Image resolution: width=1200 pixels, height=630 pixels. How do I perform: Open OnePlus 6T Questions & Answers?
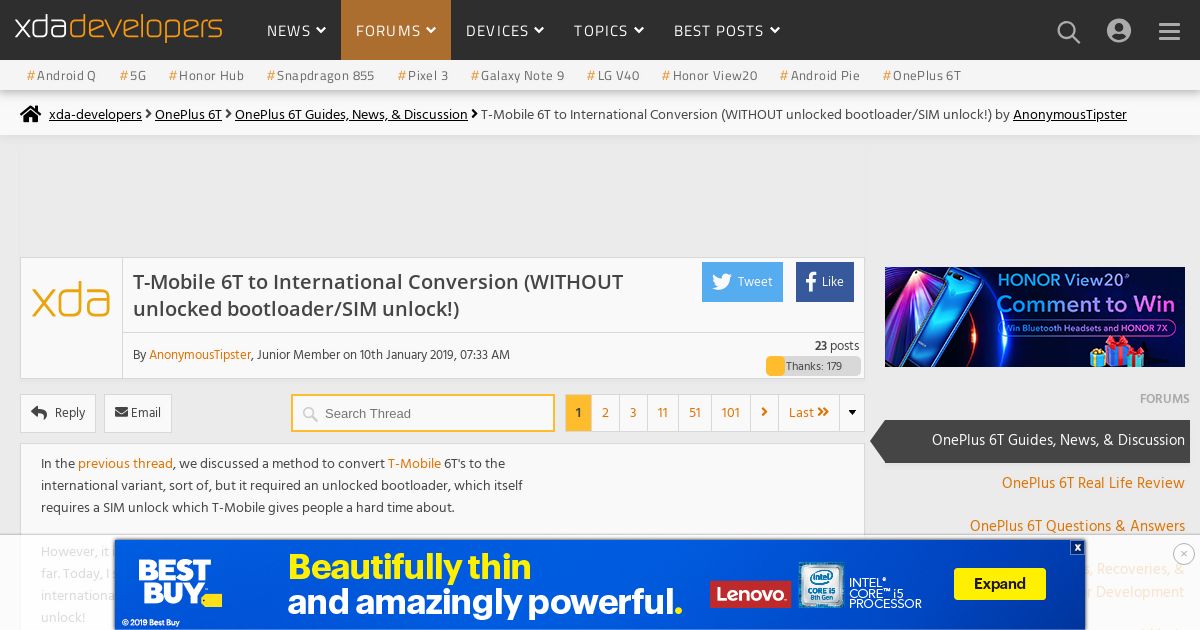click(1077, 526)
